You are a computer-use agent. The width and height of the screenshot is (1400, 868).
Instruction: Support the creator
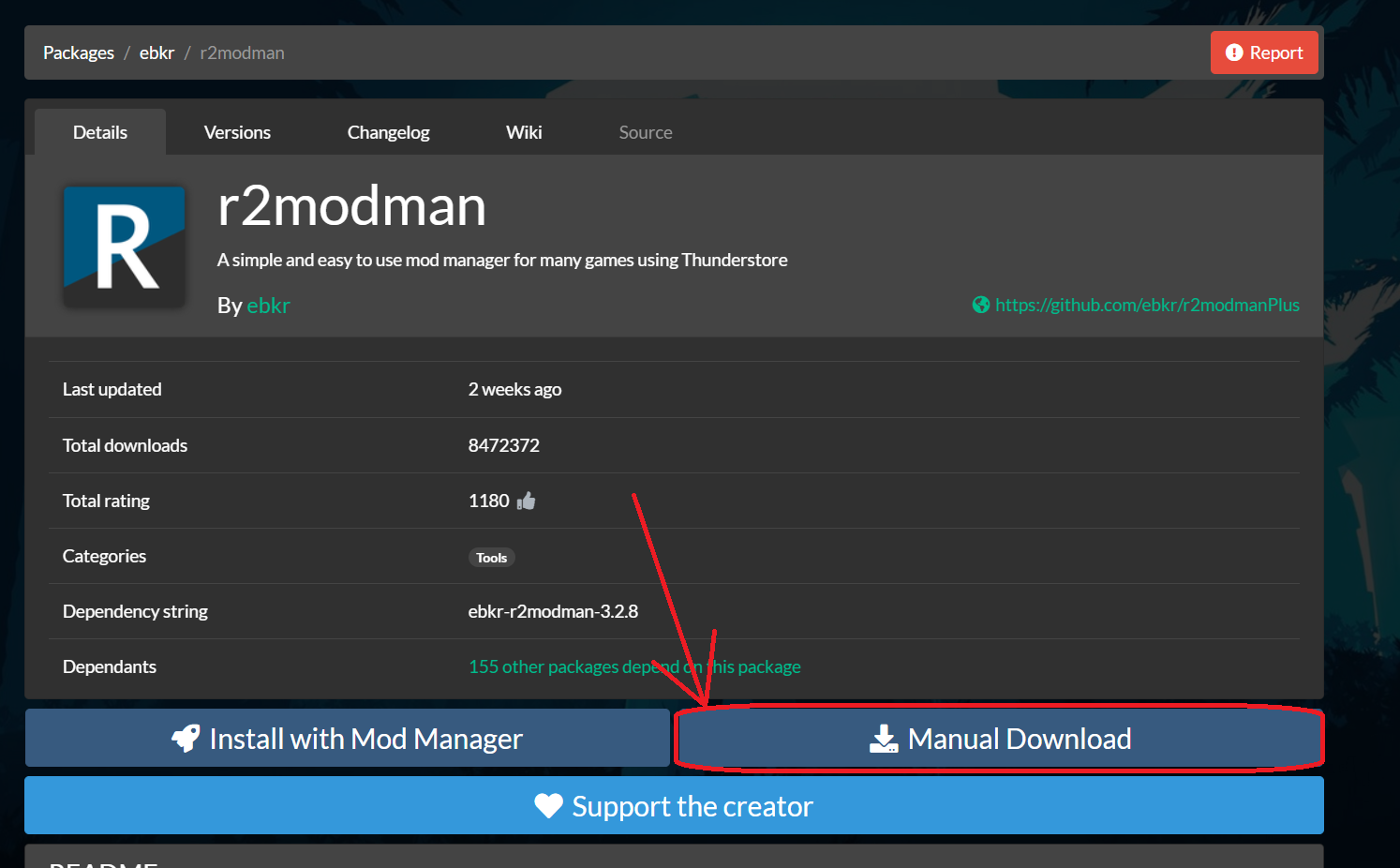(674, 805)
